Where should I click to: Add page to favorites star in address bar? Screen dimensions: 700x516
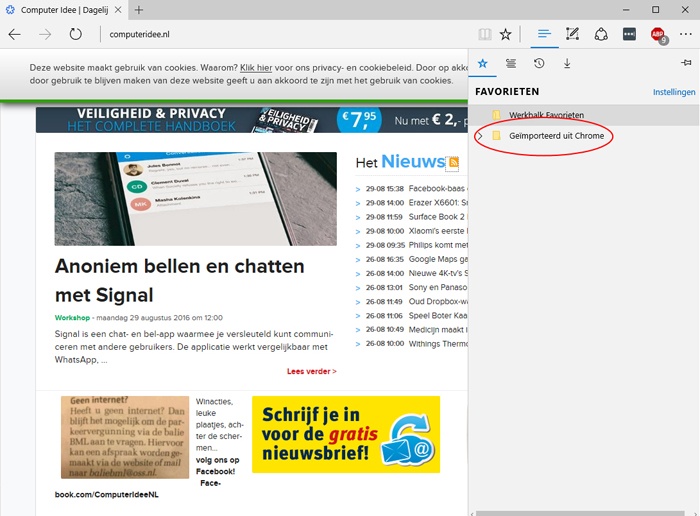tap(505, 34)
